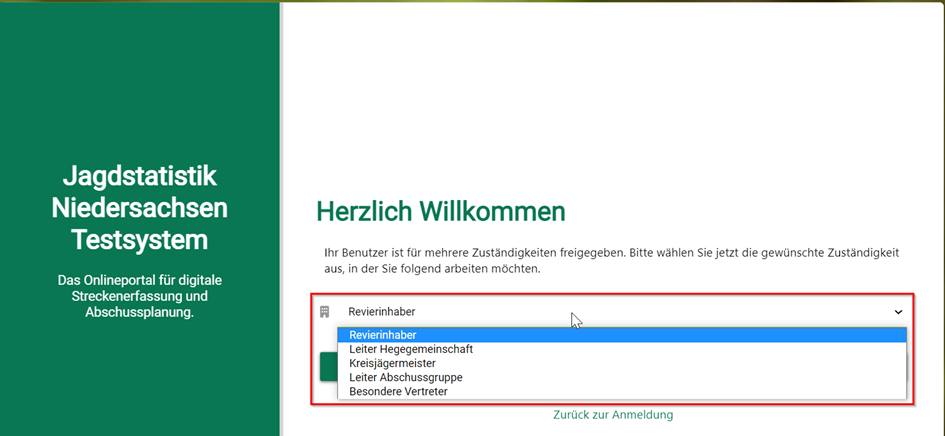Click empty green area below sidebar description

[140, 380]
